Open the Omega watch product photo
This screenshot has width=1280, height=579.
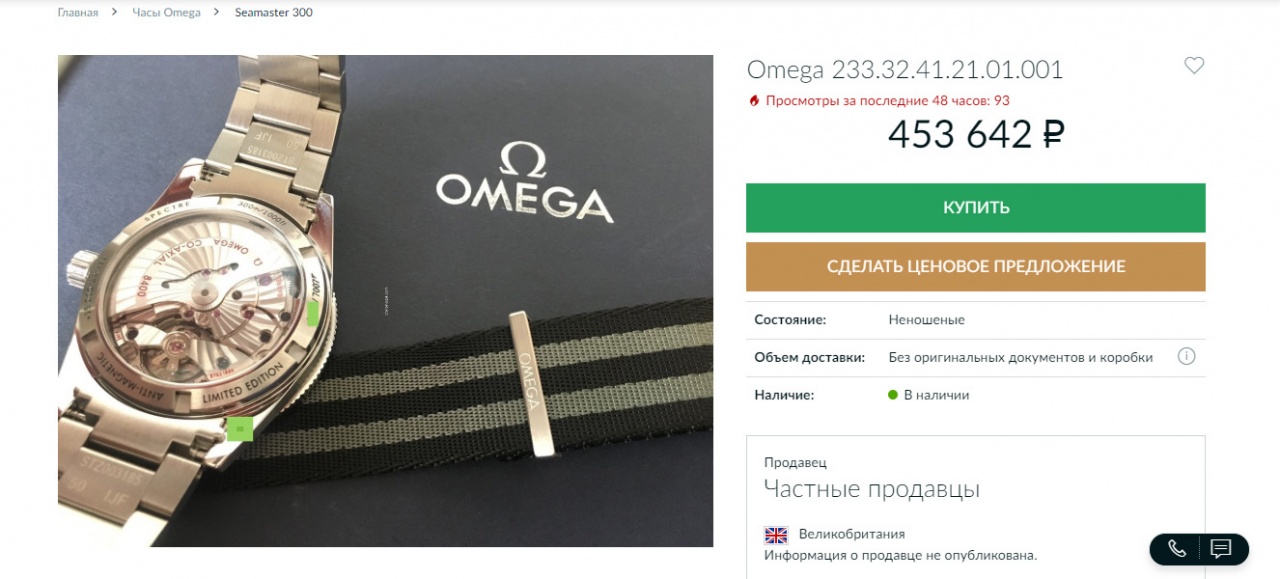385,301
